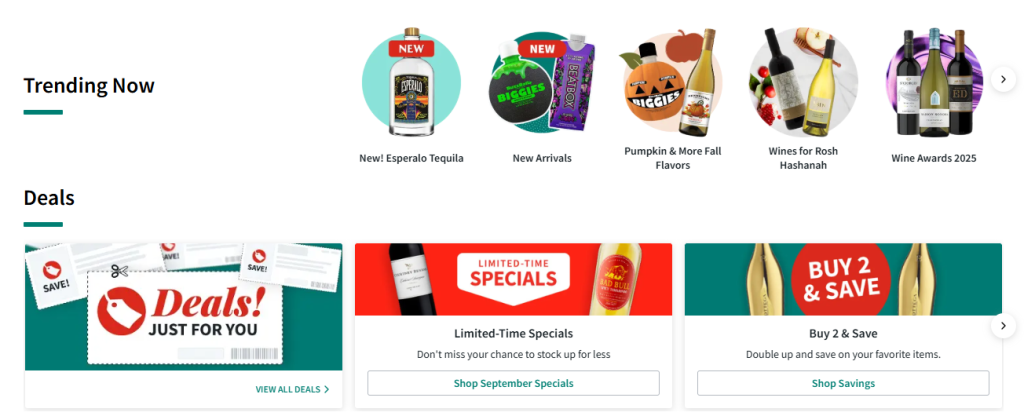Advance the Trending Now carousel with the arrow
Image resolution: width=1024 pixels, height=416 pixels.
(x=1003, y=80)
